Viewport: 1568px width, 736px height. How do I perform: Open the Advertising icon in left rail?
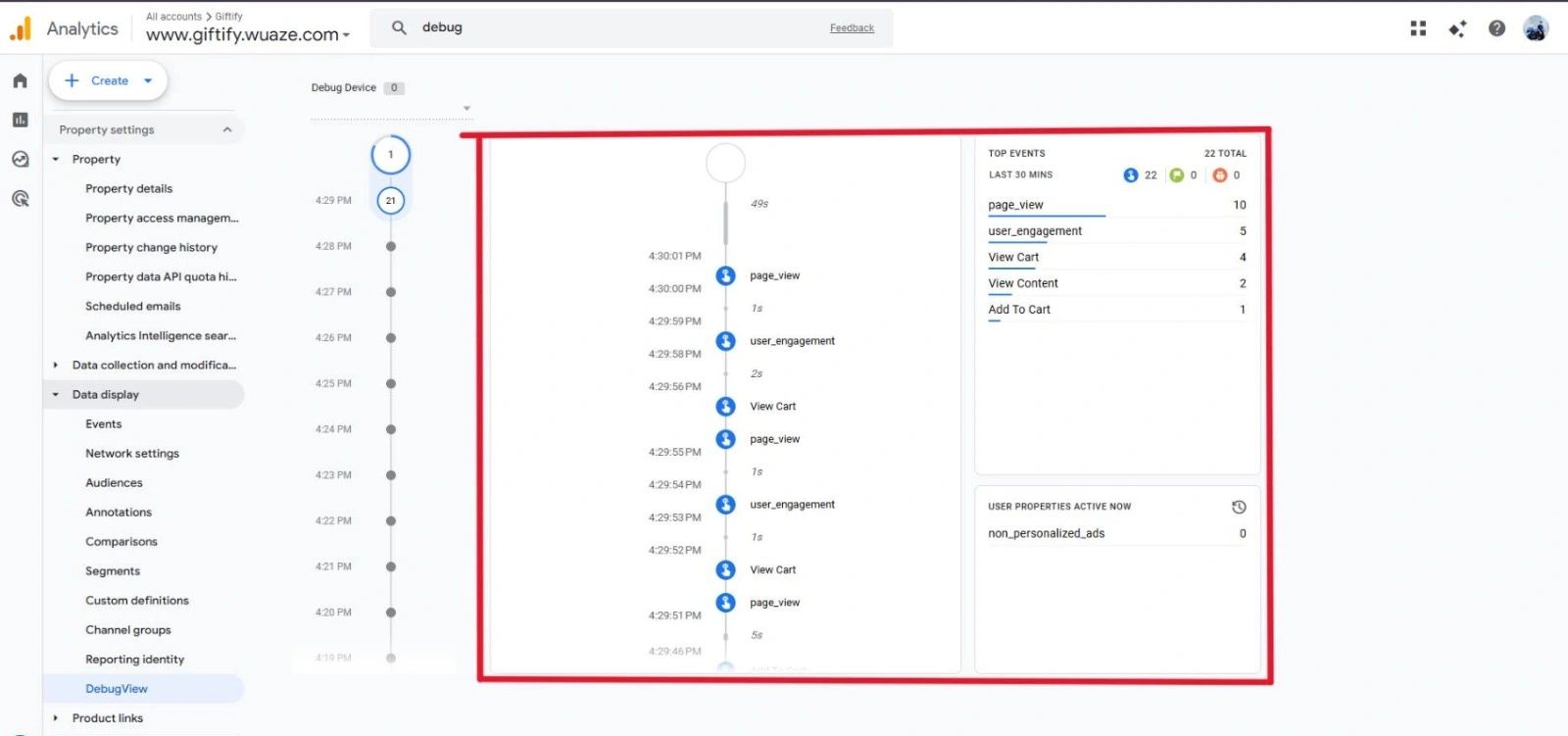20,199
